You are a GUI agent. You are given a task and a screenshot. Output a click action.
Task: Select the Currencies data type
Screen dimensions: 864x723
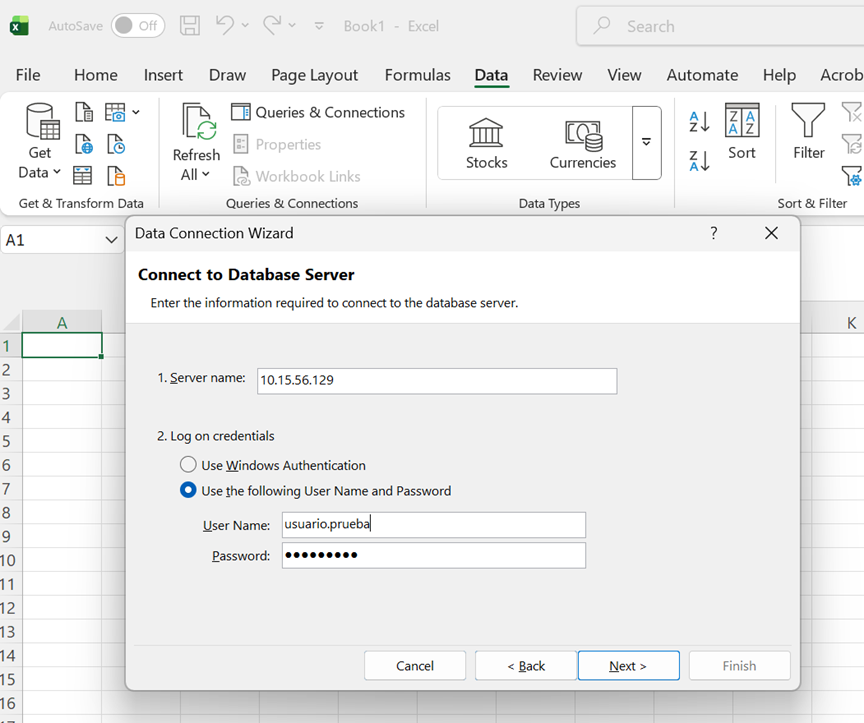click(582, 143)
